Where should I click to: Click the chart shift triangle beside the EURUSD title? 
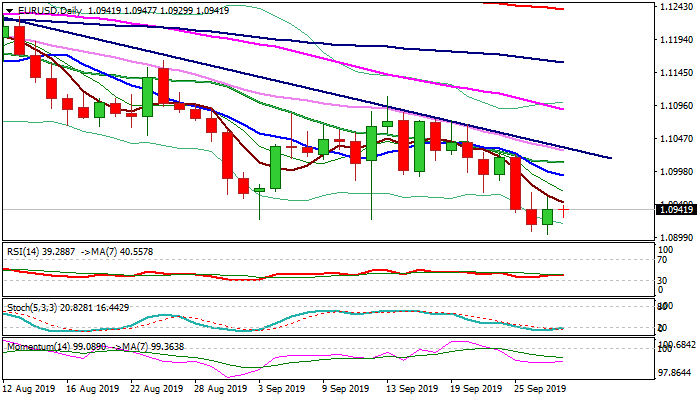7,10
